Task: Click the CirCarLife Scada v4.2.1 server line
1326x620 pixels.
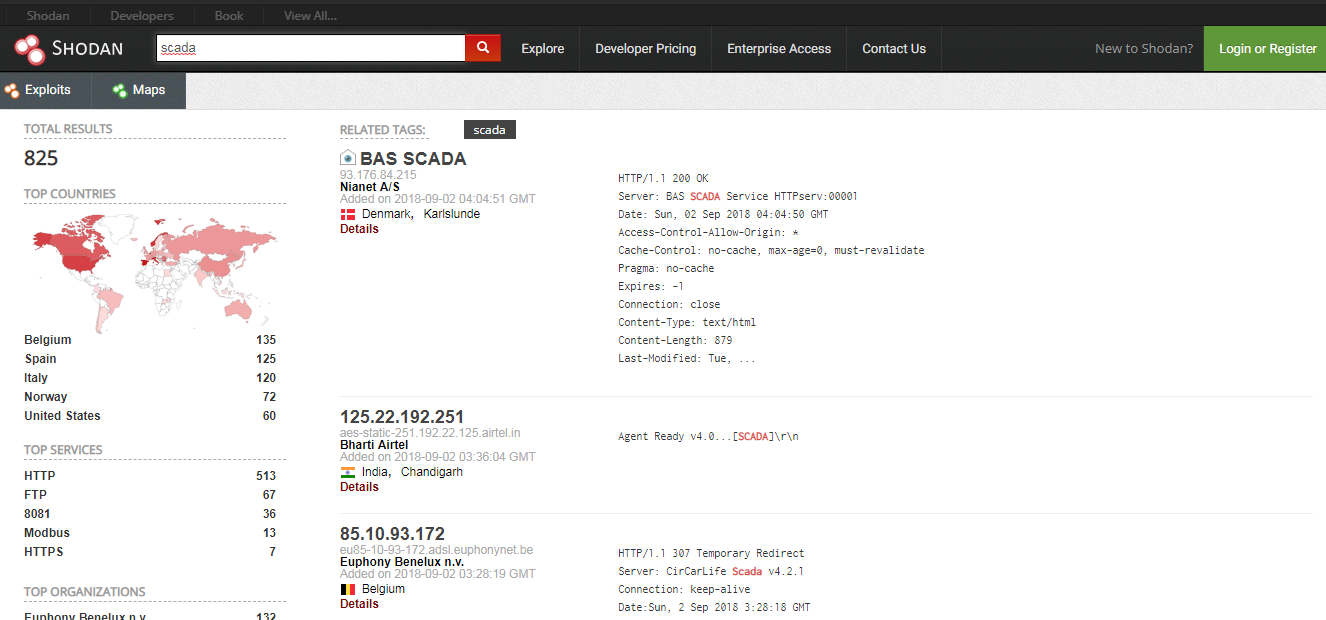Action: pos(711,571)
